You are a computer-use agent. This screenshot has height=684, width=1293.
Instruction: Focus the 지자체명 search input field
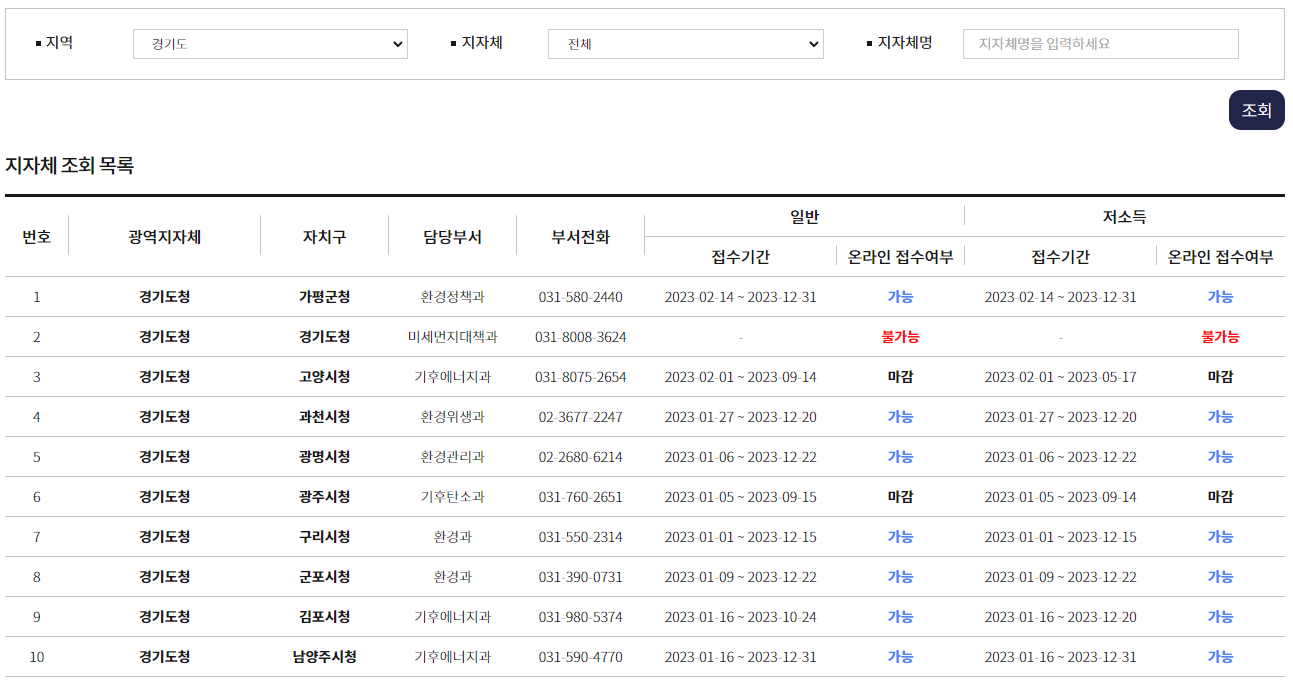(1101, 44)
